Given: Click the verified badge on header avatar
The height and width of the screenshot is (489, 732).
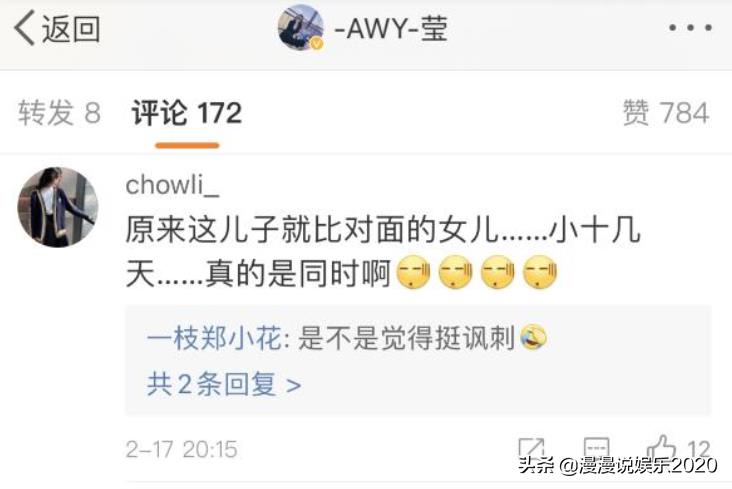Looking at the screenshot, I should coord(317,43).
